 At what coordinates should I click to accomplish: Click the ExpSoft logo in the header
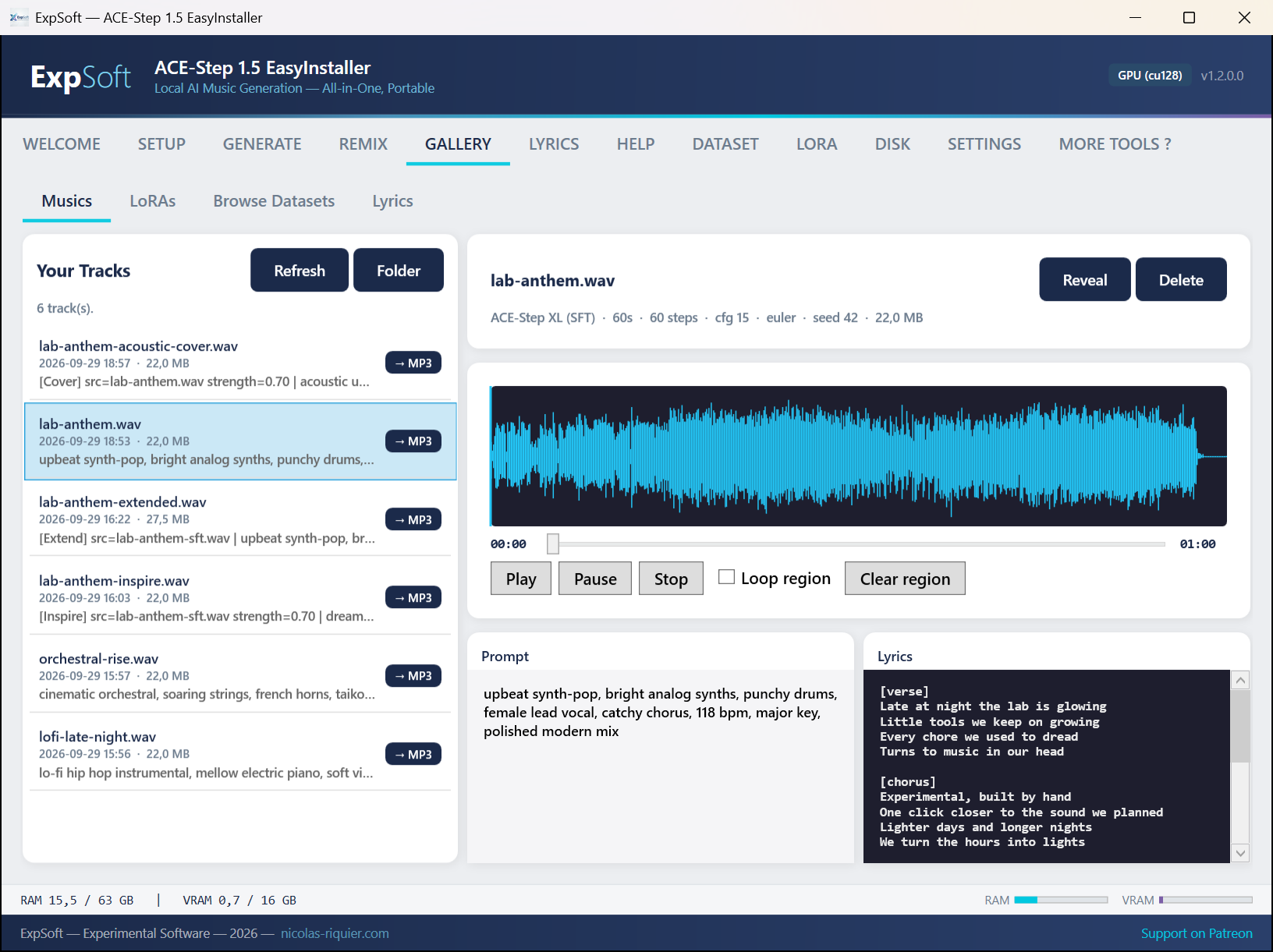click(x=80, y=76)
